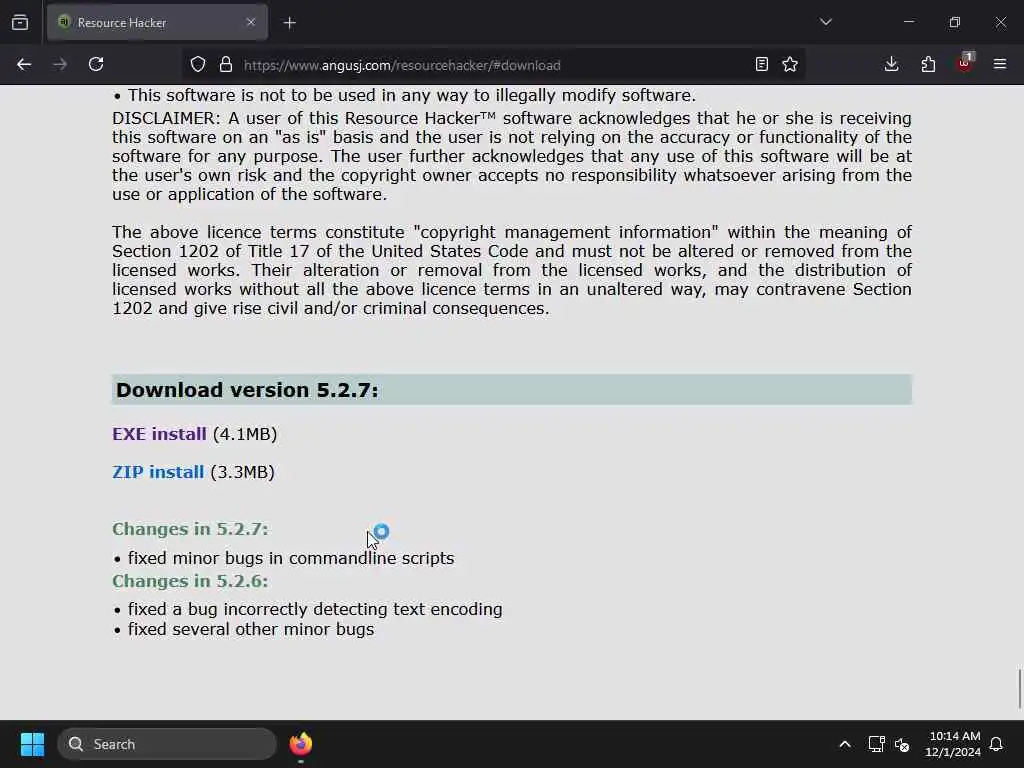Reload the current page
The width and height of the screenshot is (1024, 768).
(x=96, y=64)
